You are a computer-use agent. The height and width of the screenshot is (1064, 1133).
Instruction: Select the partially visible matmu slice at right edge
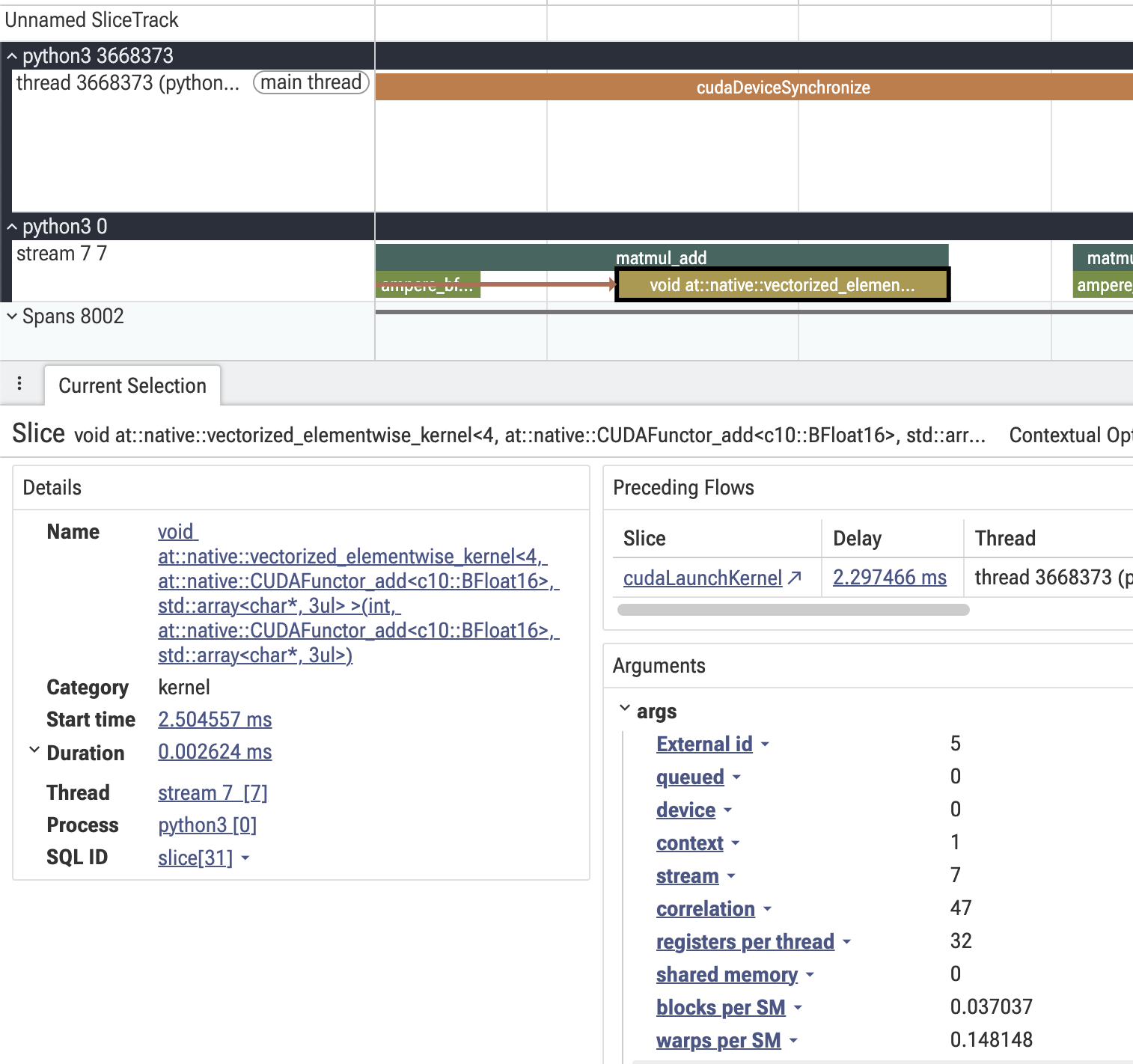tap(1103, 257)
